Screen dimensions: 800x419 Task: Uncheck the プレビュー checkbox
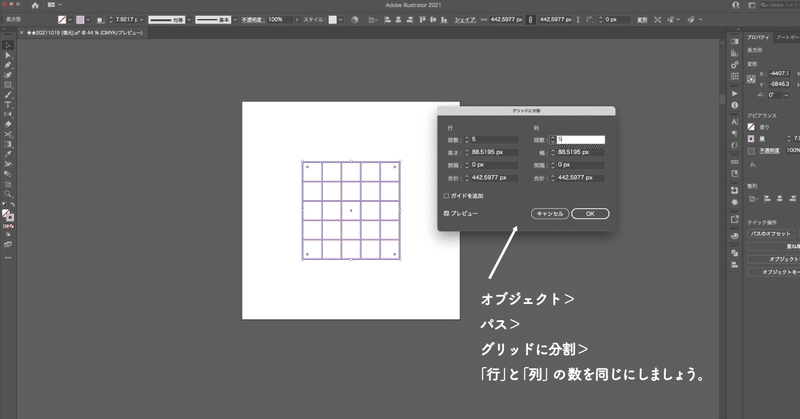coord(446,213)
